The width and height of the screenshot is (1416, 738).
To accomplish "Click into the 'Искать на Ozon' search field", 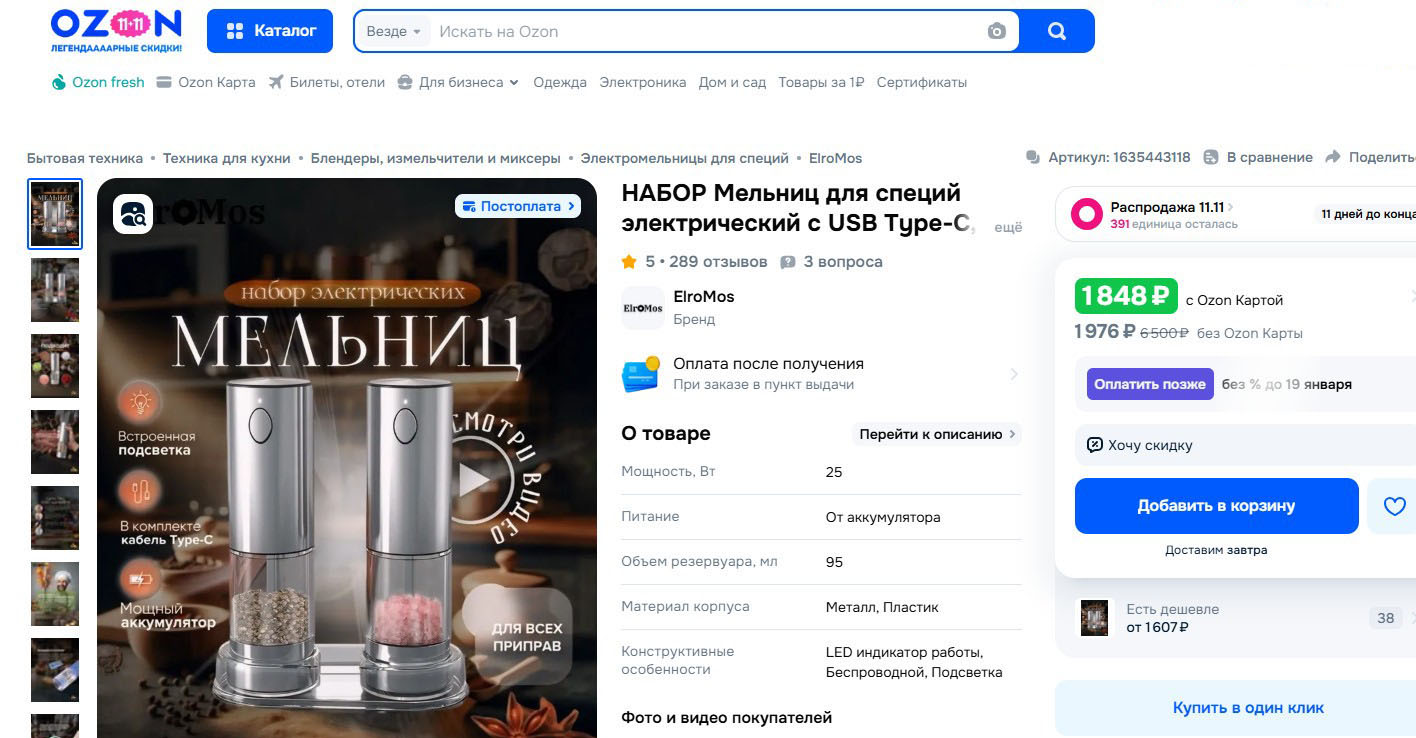I will 700,31.
